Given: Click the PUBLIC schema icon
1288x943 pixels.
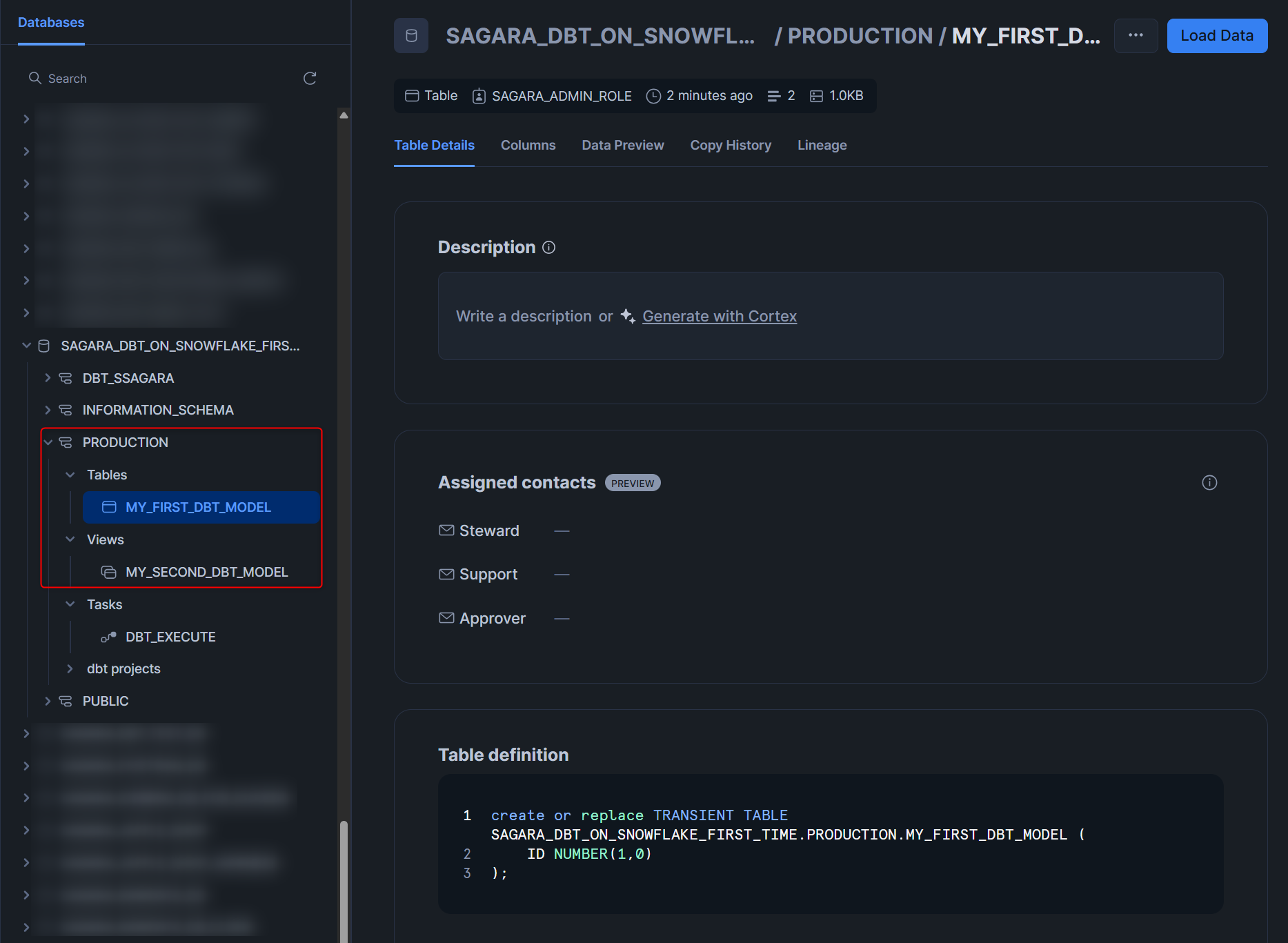Looking at the screenshot, I should 66,701.
